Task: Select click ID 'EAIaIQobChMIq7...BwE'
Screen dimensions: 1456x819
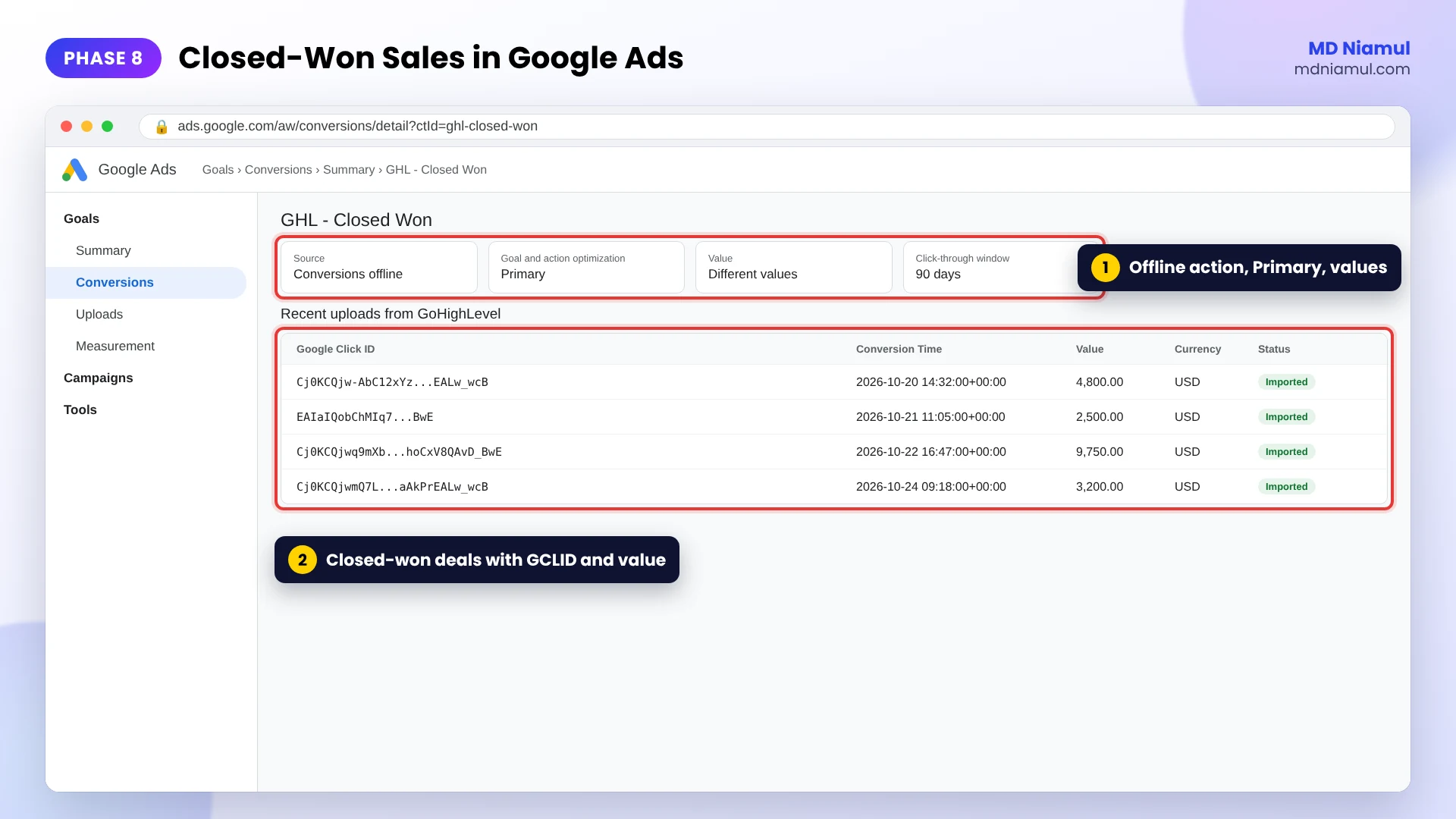Action: coord(365,417)
